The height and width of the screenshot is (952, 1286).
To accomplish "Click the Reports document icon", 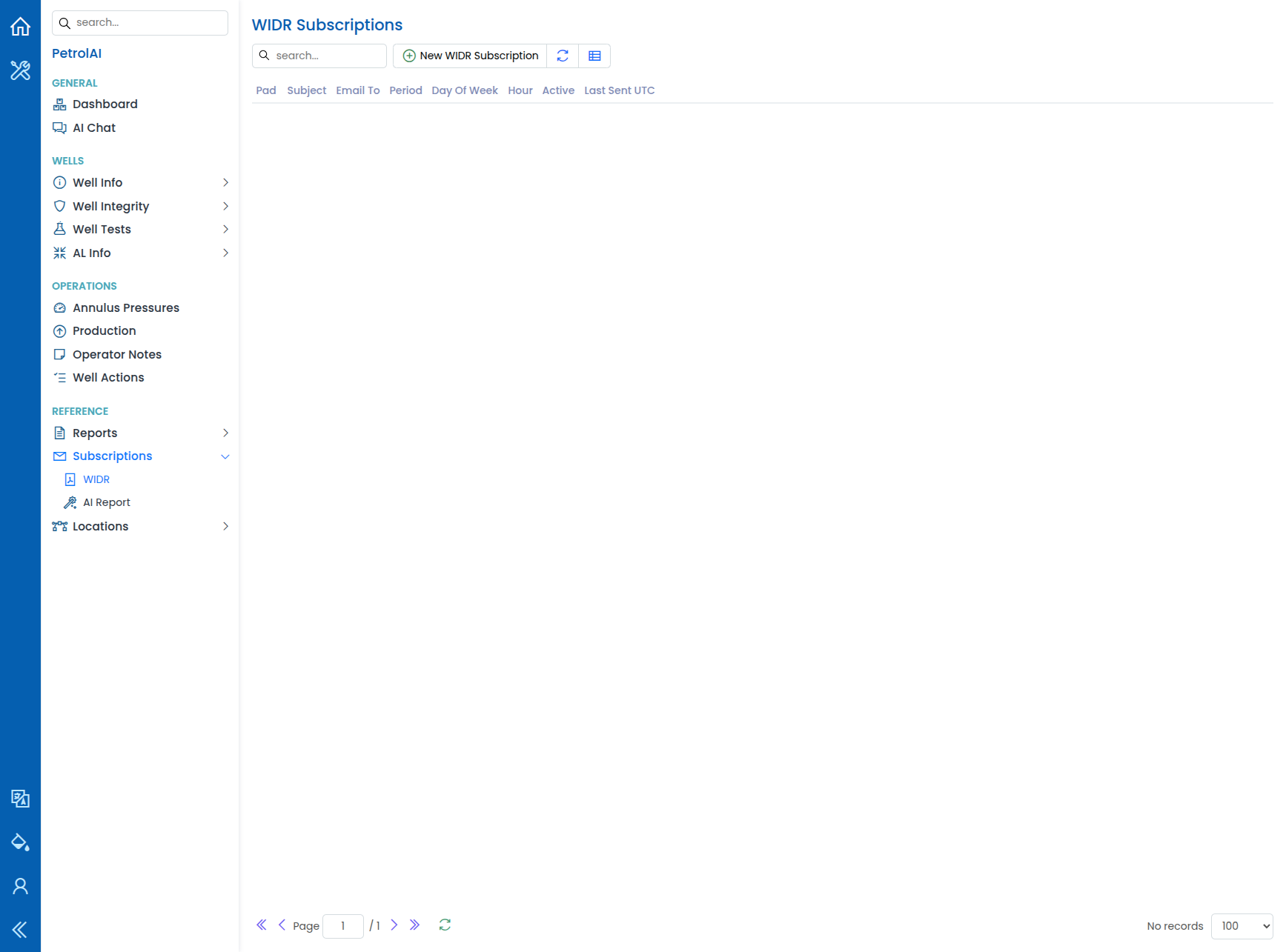I will click(60, 433).
